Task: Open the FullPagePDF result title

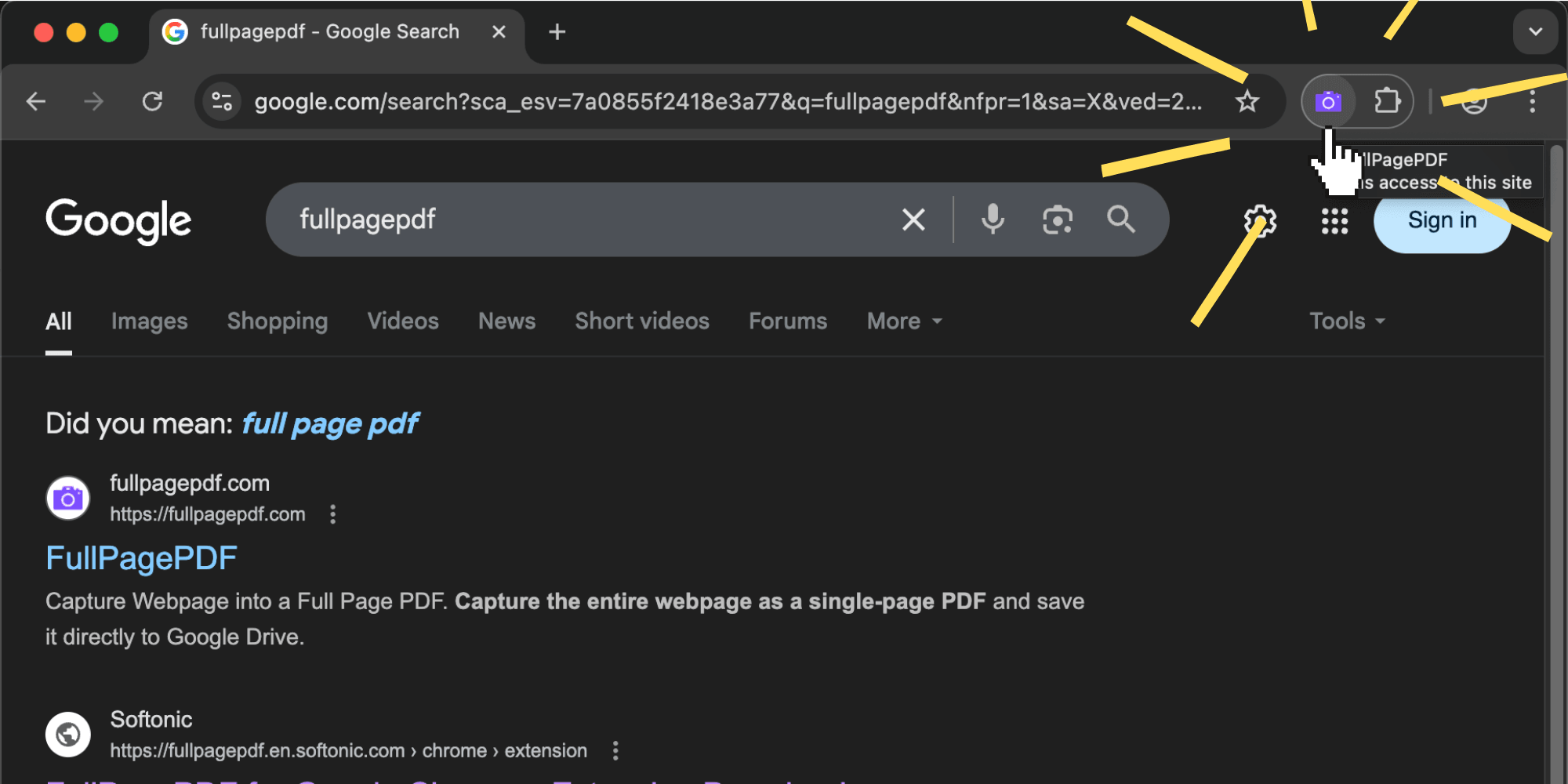Action: tap(141, 558)
